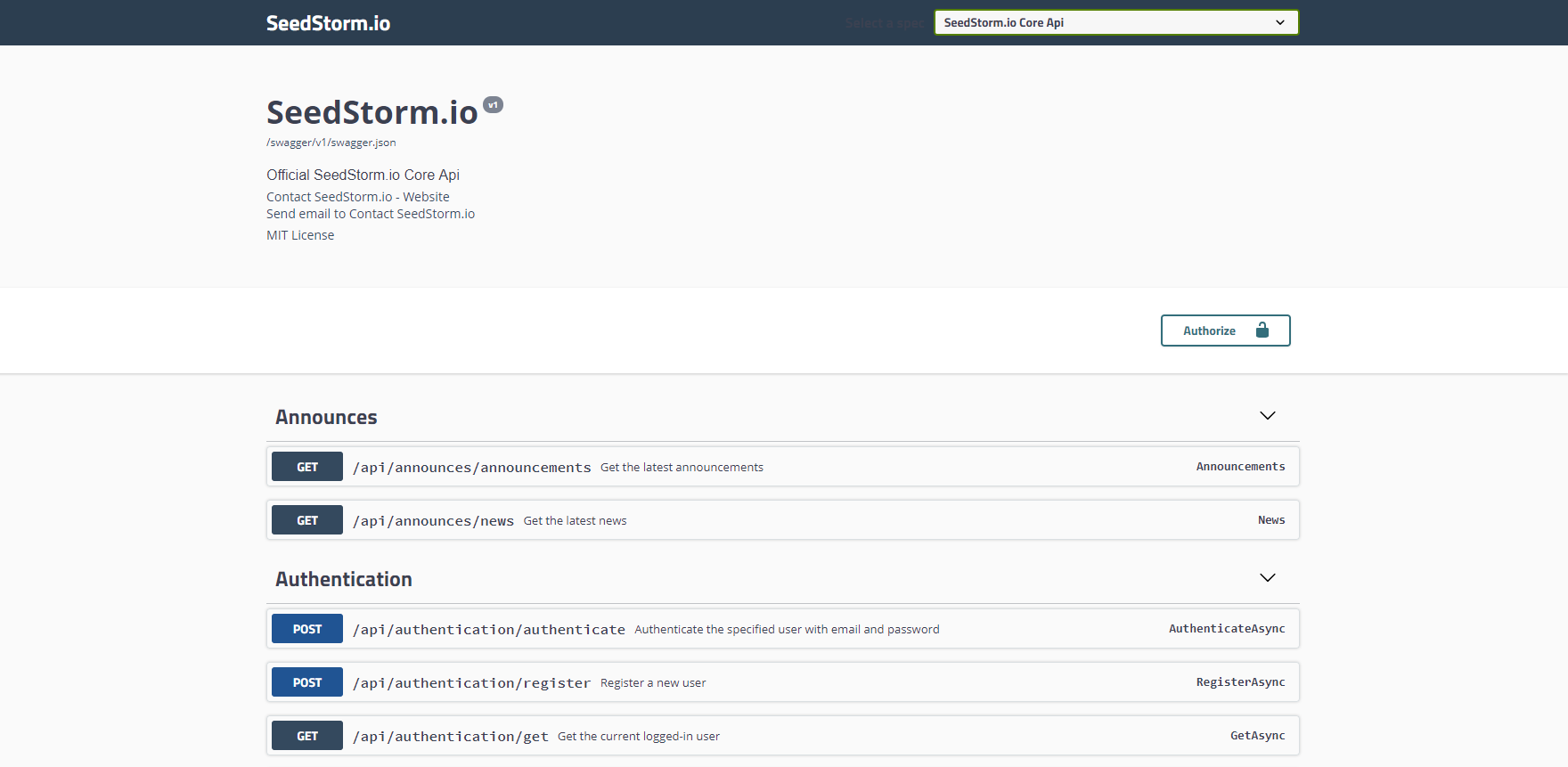
Task: Collapse the Announces section chevron
Action: [1267, 416]
